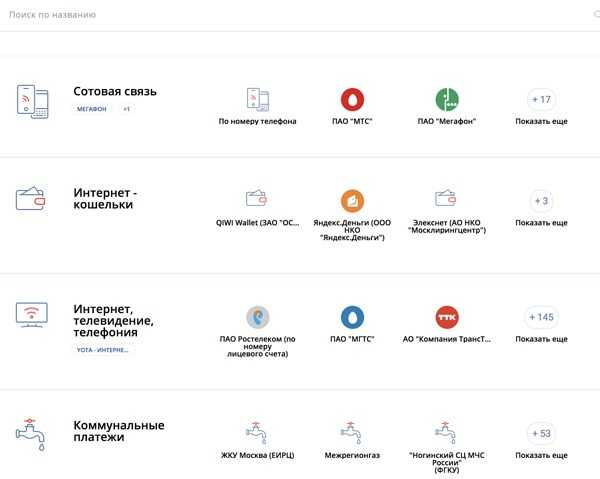Open the Интернет - кошельки heading
Image resolution: width=600 pixels, height=479 pixels.
pyautogui.click(x=105, y=198)
